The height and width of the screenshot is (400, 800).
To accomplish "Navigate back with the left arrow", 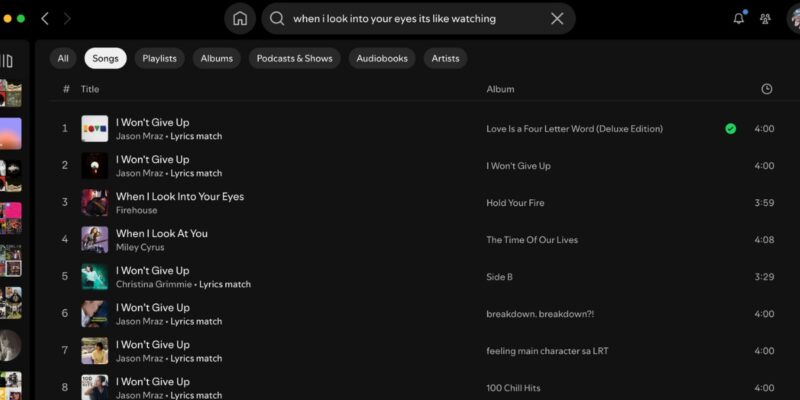I will pyautogui.click(x=45, y=19).
